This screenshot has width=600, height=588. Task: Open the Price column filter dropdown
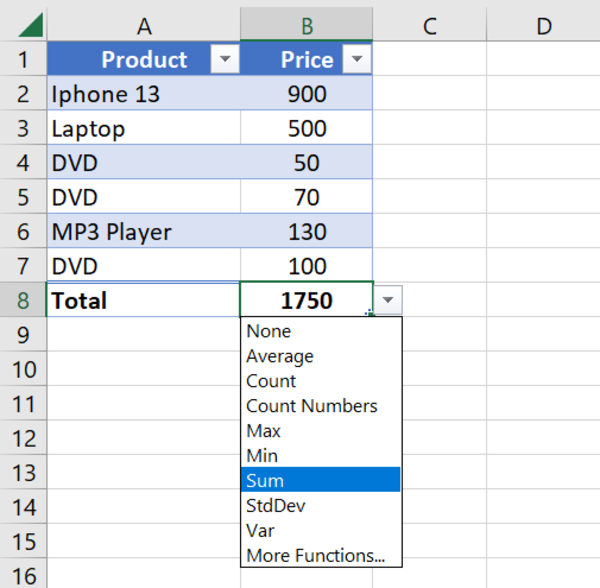coord(357,59)
